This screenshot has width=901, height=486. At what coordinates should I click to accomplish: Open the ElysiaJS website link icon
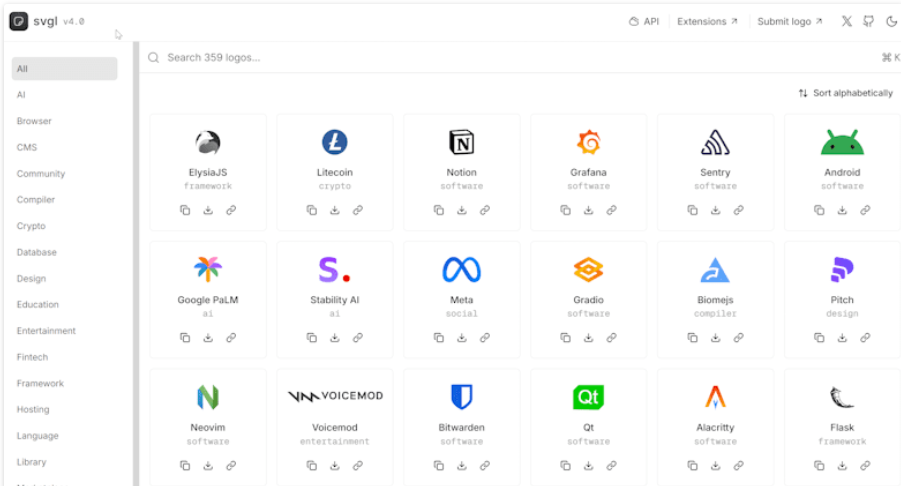click(231, 210)
